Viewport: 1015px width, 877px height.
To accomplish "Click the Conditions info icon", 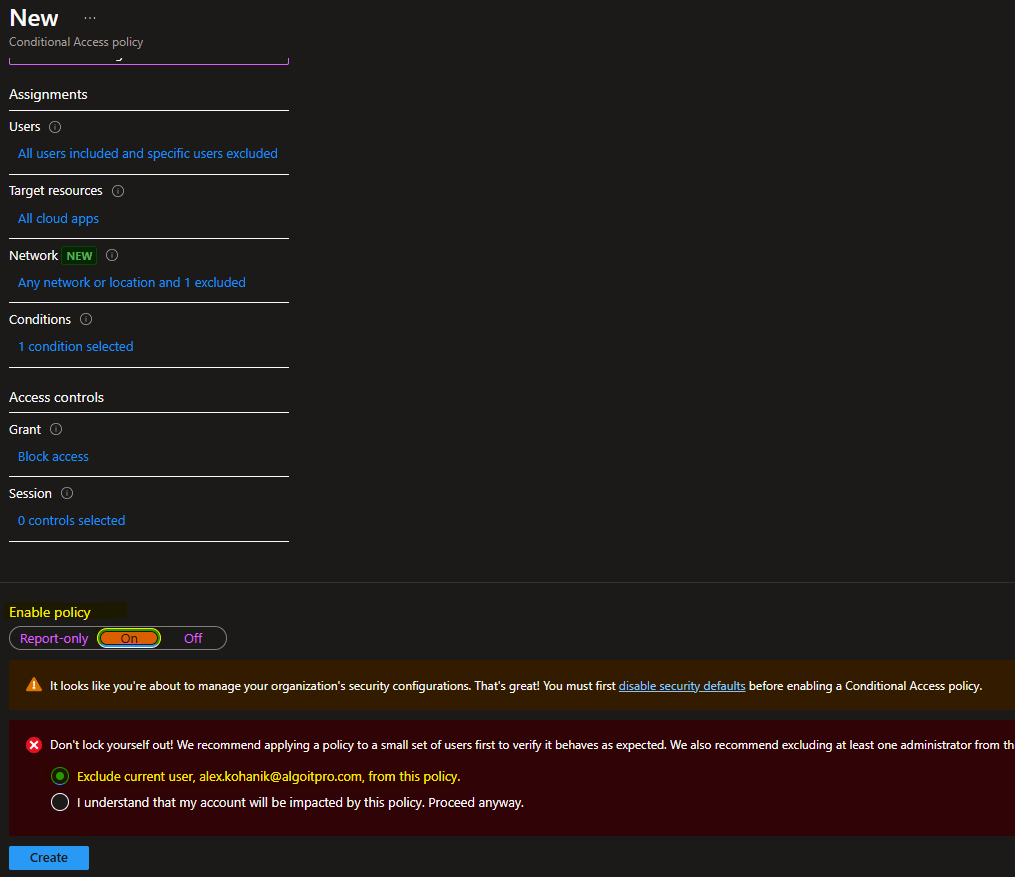I will point(86,320).
